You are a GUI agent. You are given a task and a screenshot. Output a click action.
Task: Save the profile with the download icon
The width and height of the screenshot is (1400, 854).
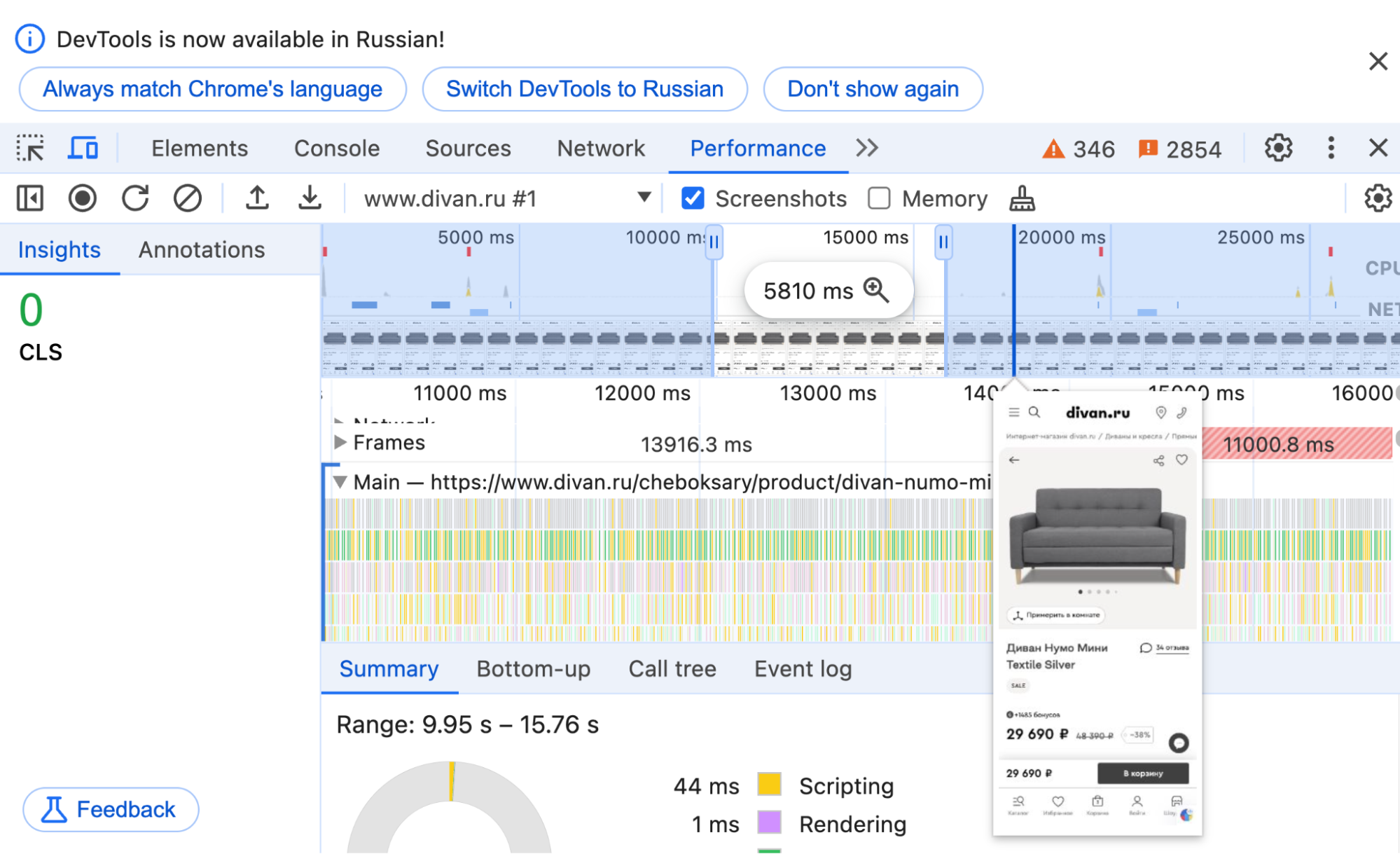pos(310,199)
